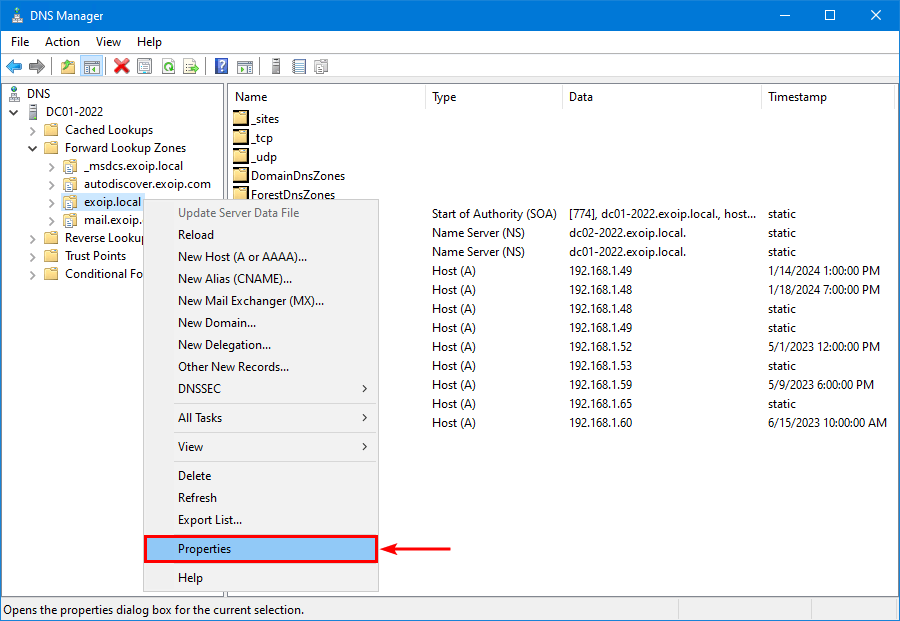Click the blue Help toolbar icon
The width and height of the screenshot is (900, 621).
[x=221, y=67]
